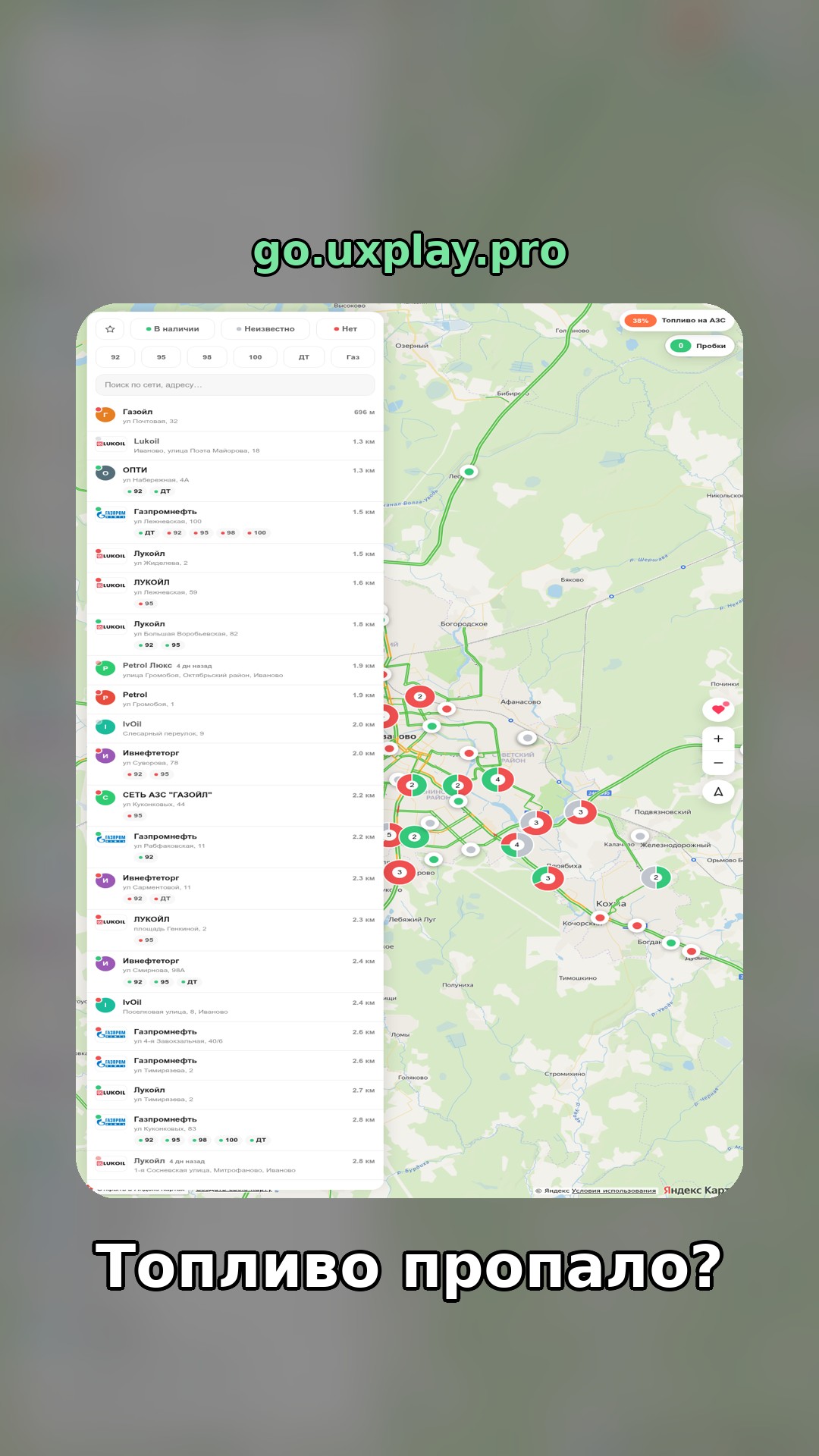819x1456 pixels.
Task: Select the ДТ diesel filter
Action: pos(304,357)
